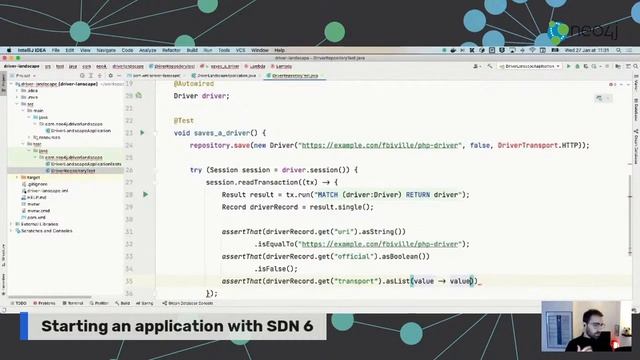Click the Autowired gutter icon on line 20
Screen dimensions: 640x360
(139, 96)
